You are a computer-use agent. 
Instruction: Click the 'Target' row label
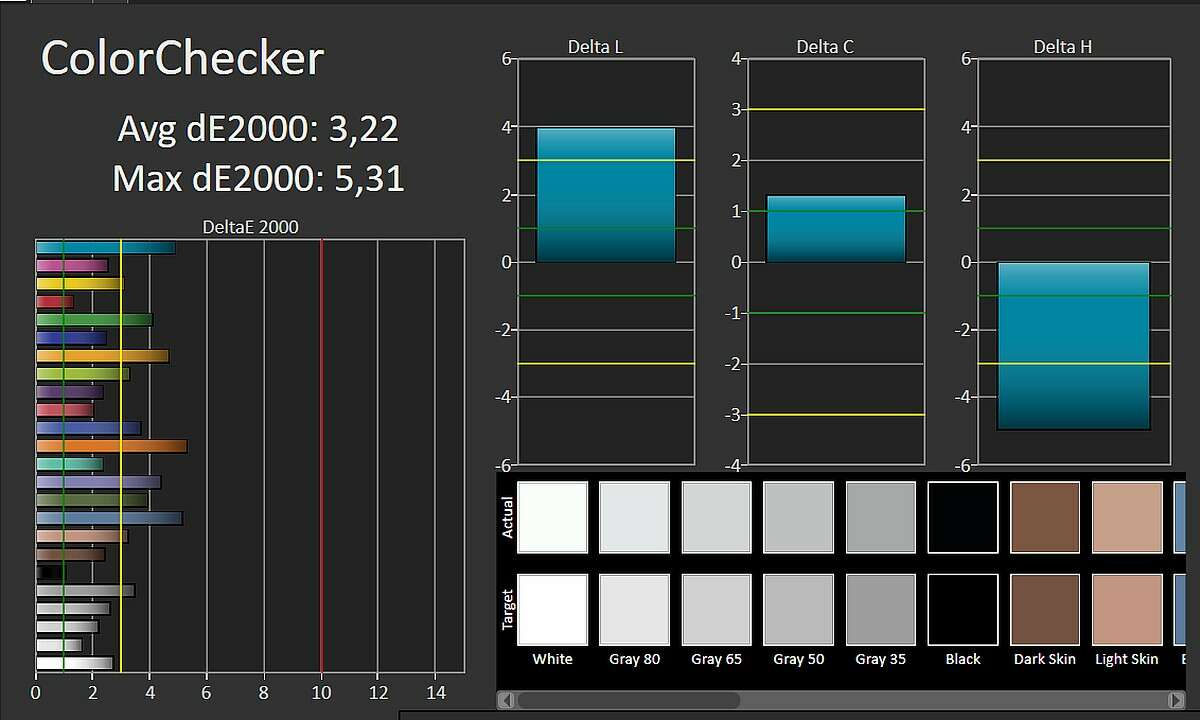point(507,609)
